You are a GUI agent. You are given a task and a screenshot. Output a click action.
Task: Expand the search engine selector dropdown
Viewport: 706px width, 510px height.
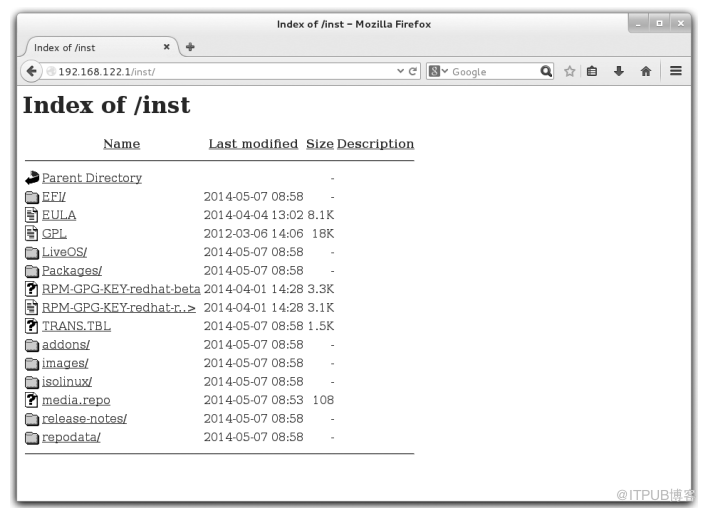tap(439, 71)
